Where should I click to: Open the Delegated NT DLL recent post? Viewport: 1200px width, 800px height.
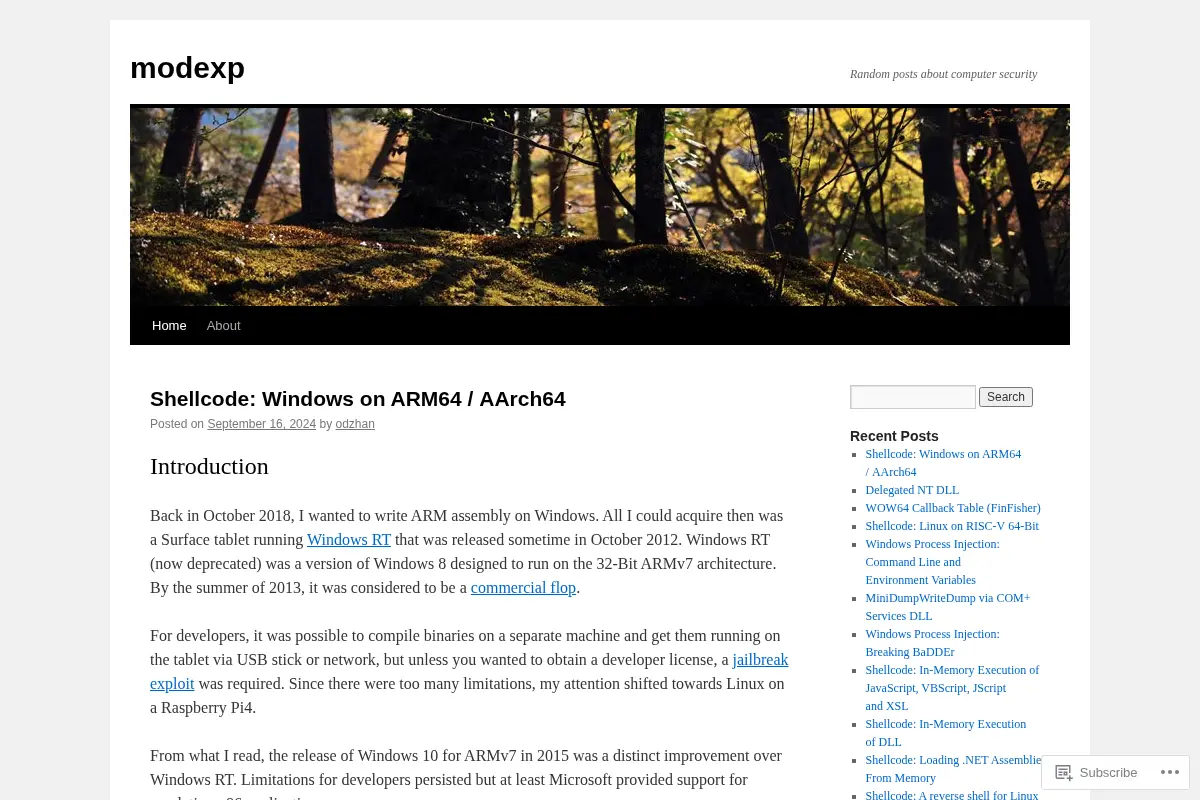coord(912,490)
